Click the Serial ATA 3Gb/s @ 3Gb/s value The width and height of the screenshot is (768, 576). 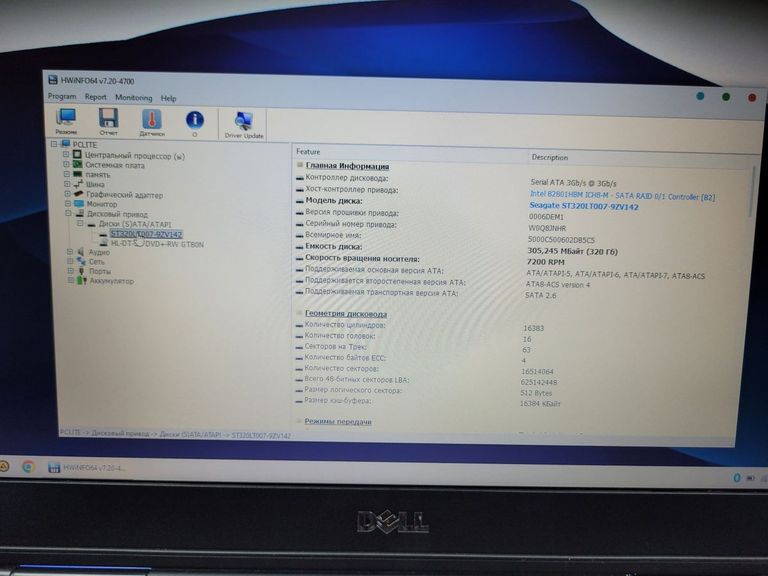pos(573,183)
